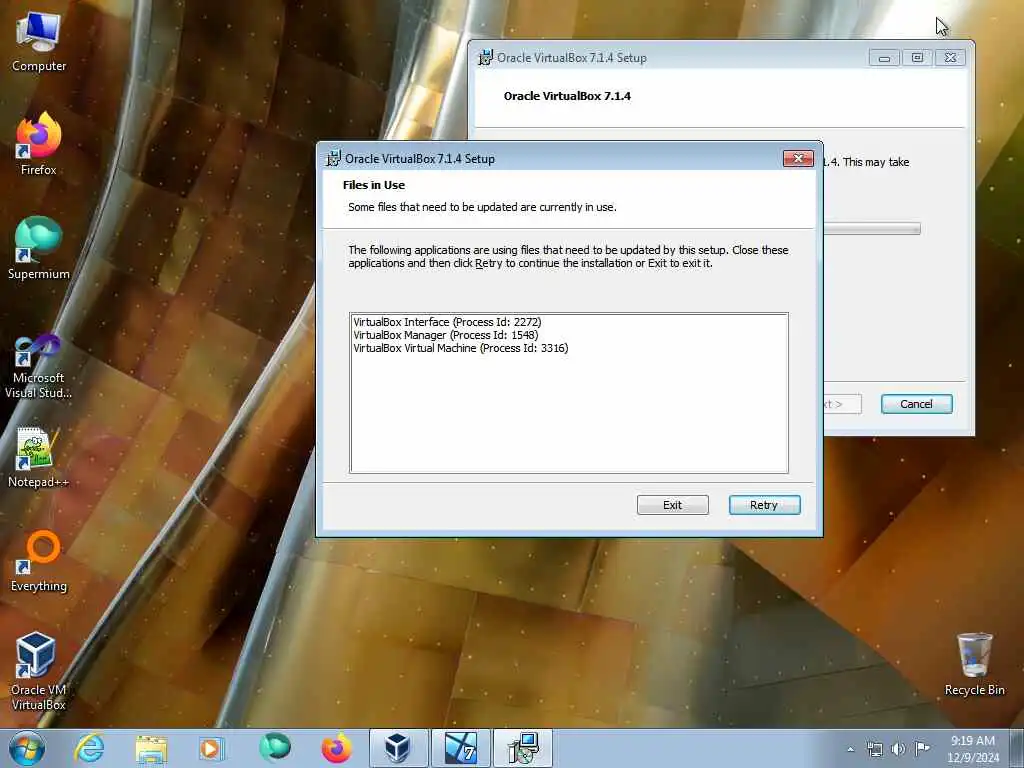Close the Files in Use dialog
Viewport: 1024px width, 768px height.
coord(798,159)
